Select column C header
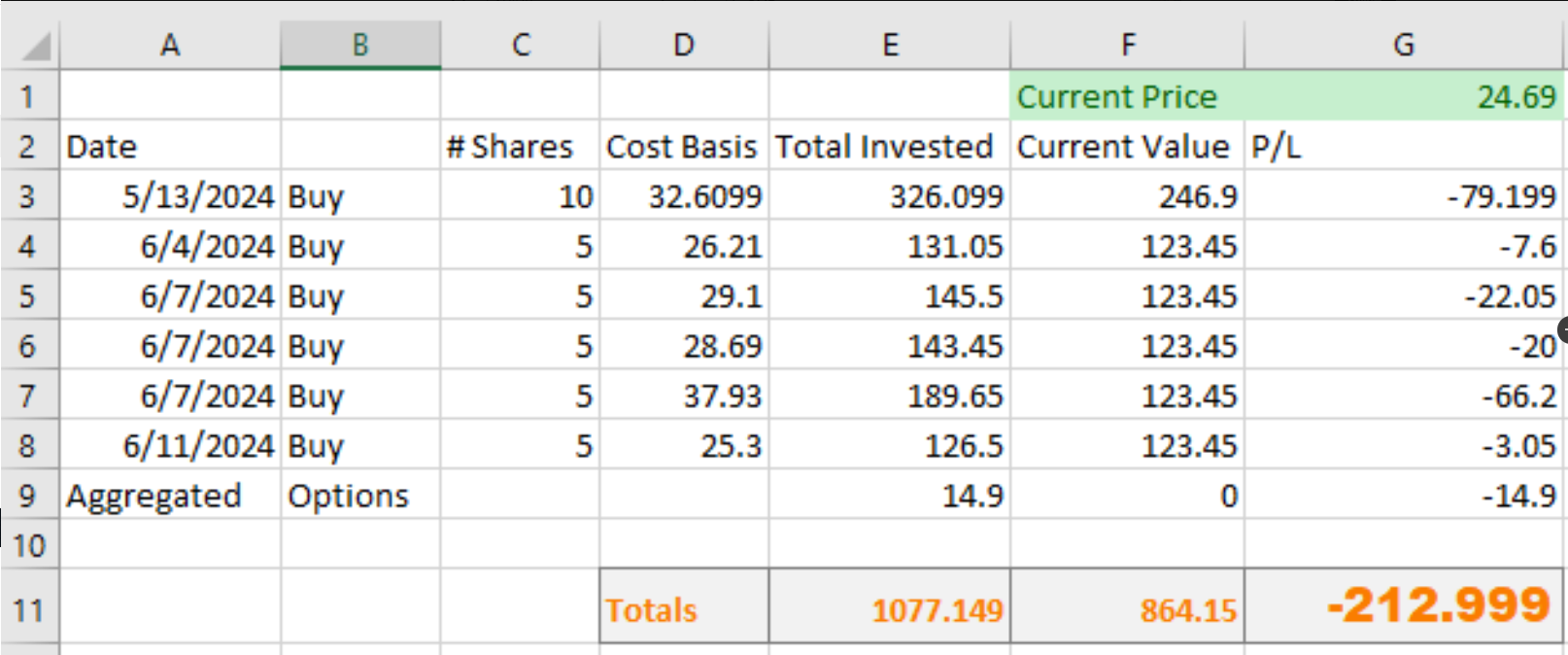The height and width of the screenshot is (655, 1568). click(521, 45)
